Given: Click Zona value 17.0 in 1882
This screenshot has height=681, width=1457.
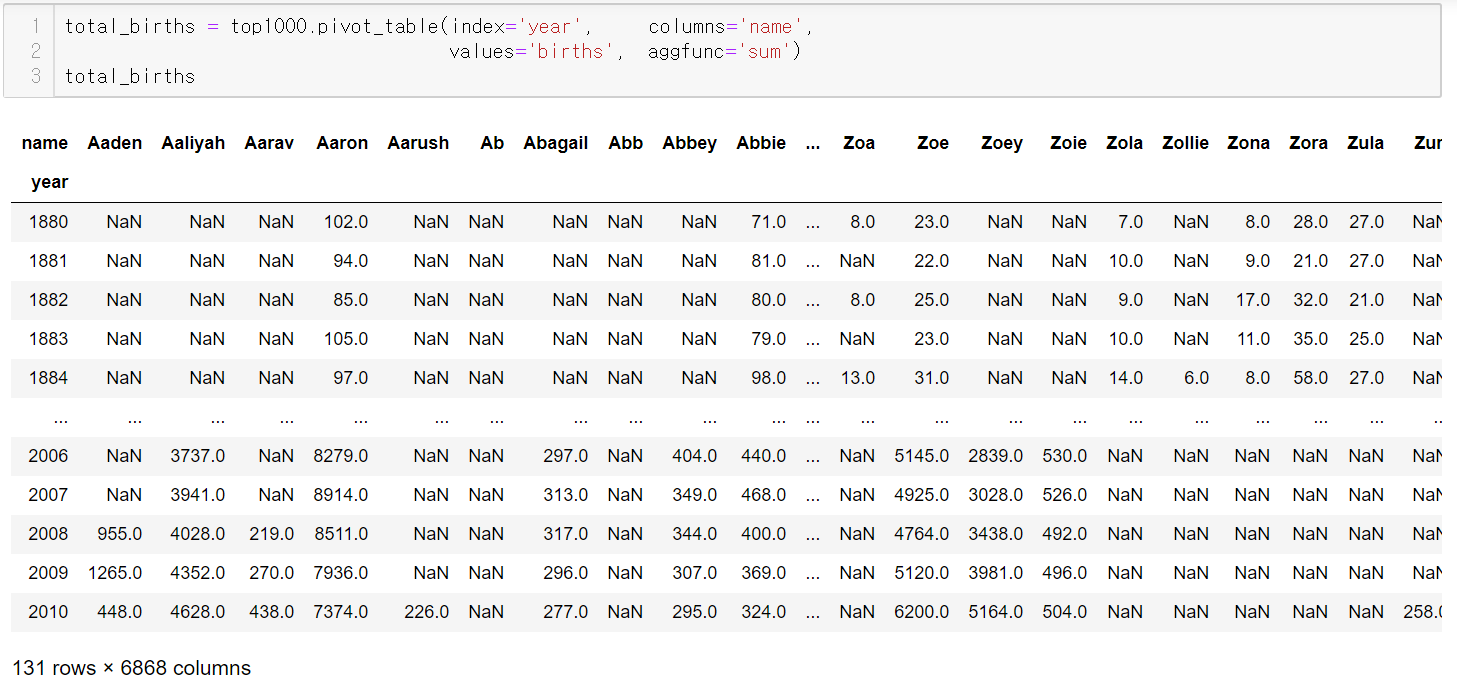Looking at the screenshot, I should [x=1253, y=300].
